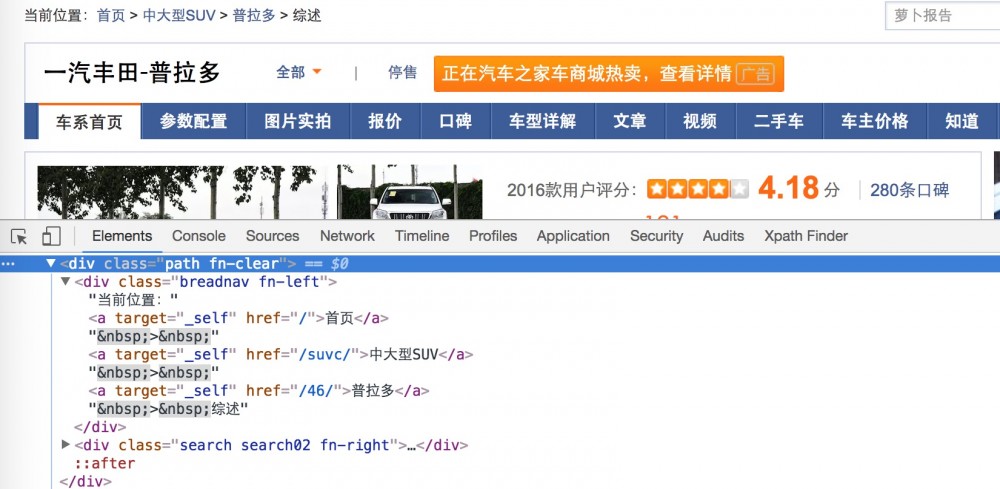Open the 参数配置 nav item
Screen dimensions: 1000x489
tap(193, 121)
